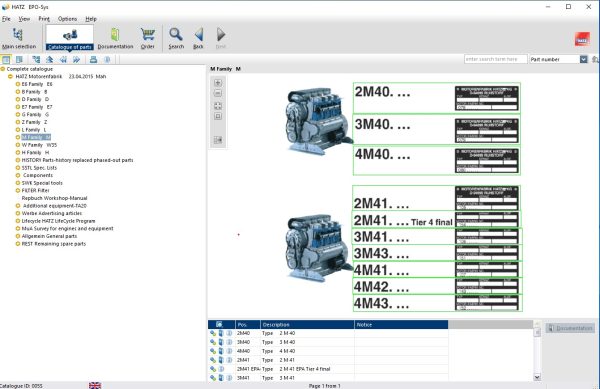The width and height of the screenshot is (600, 389).
Task: Expand the E6 Family tree node
Action: click(18, 84)
